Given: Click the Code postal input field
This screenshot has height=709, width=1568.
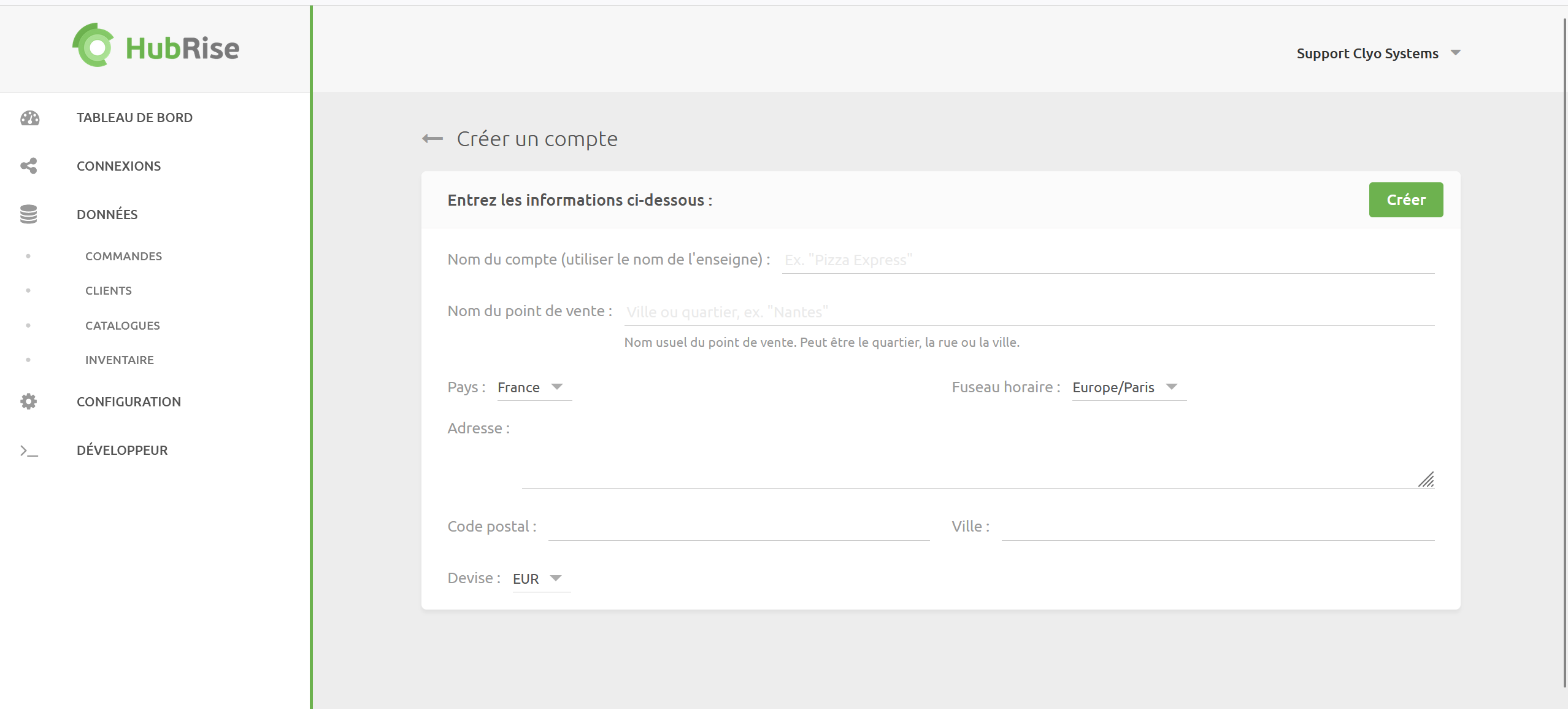Looking at the screenshot, I should 739,527.
